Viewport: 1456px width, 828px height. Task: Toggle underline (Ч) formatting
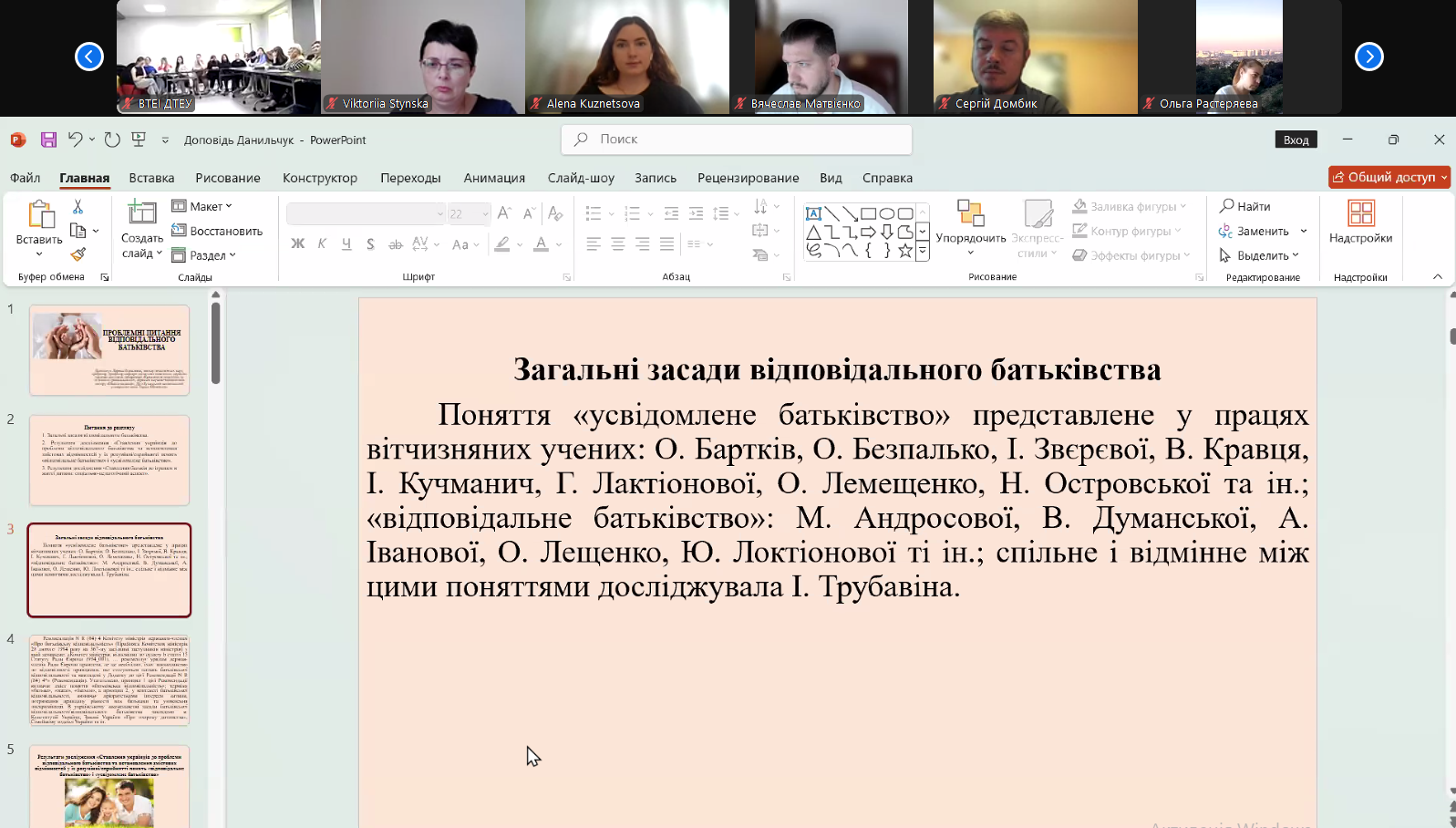point(346,244)
